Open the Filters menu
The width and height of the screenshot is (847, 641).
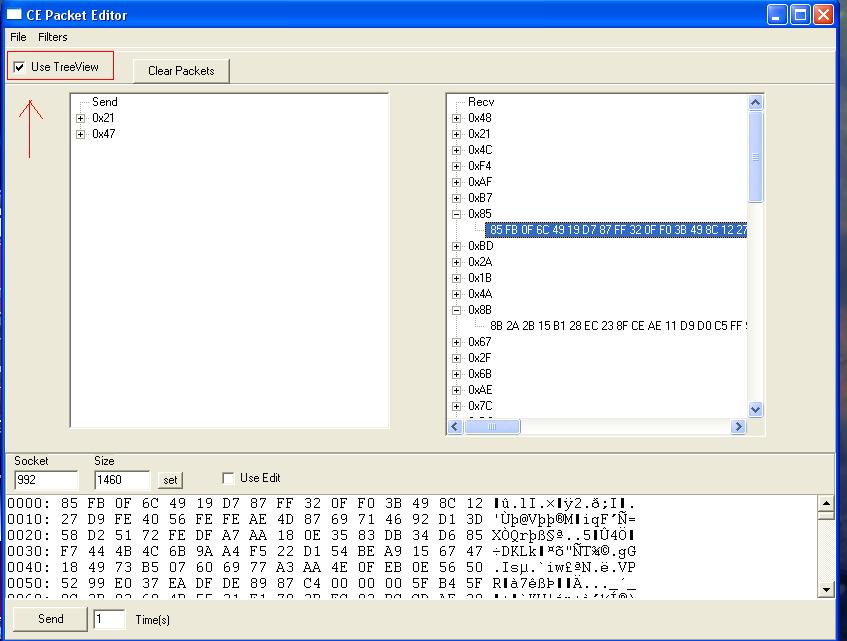[x=53, y=37]
